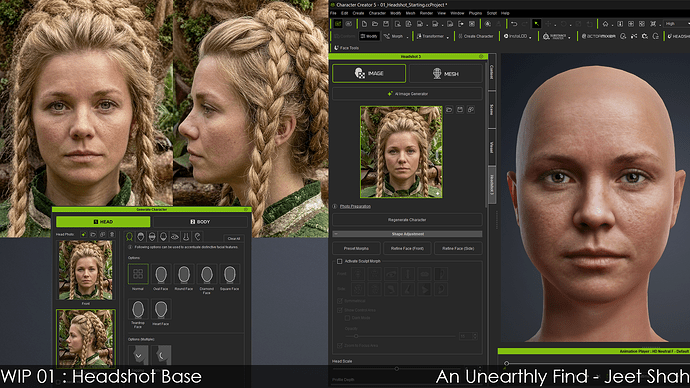Click the load photo folder icon beside Head Photo
This screenshot has height=388, width=690.
(x=93, y=234)
